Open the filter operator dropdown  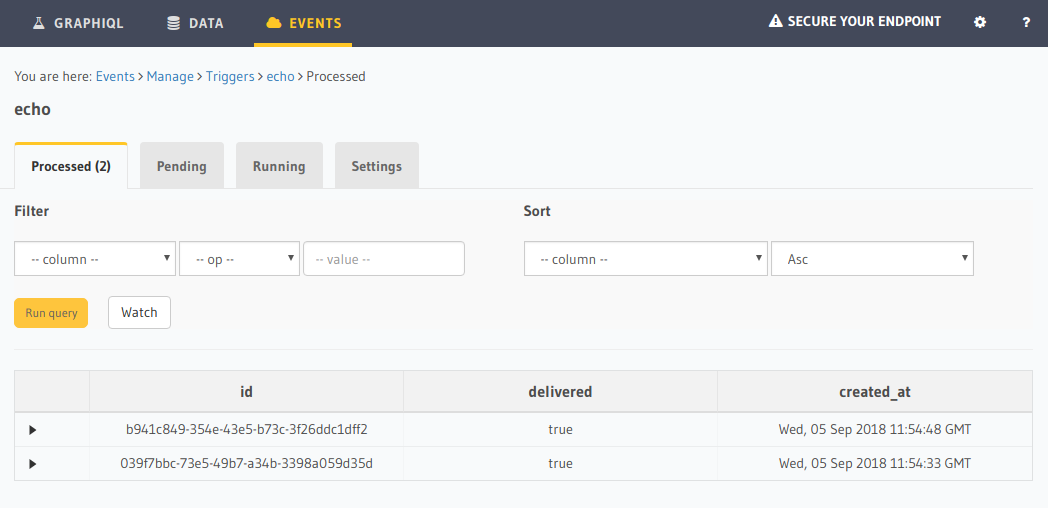(x=239, y=259)
